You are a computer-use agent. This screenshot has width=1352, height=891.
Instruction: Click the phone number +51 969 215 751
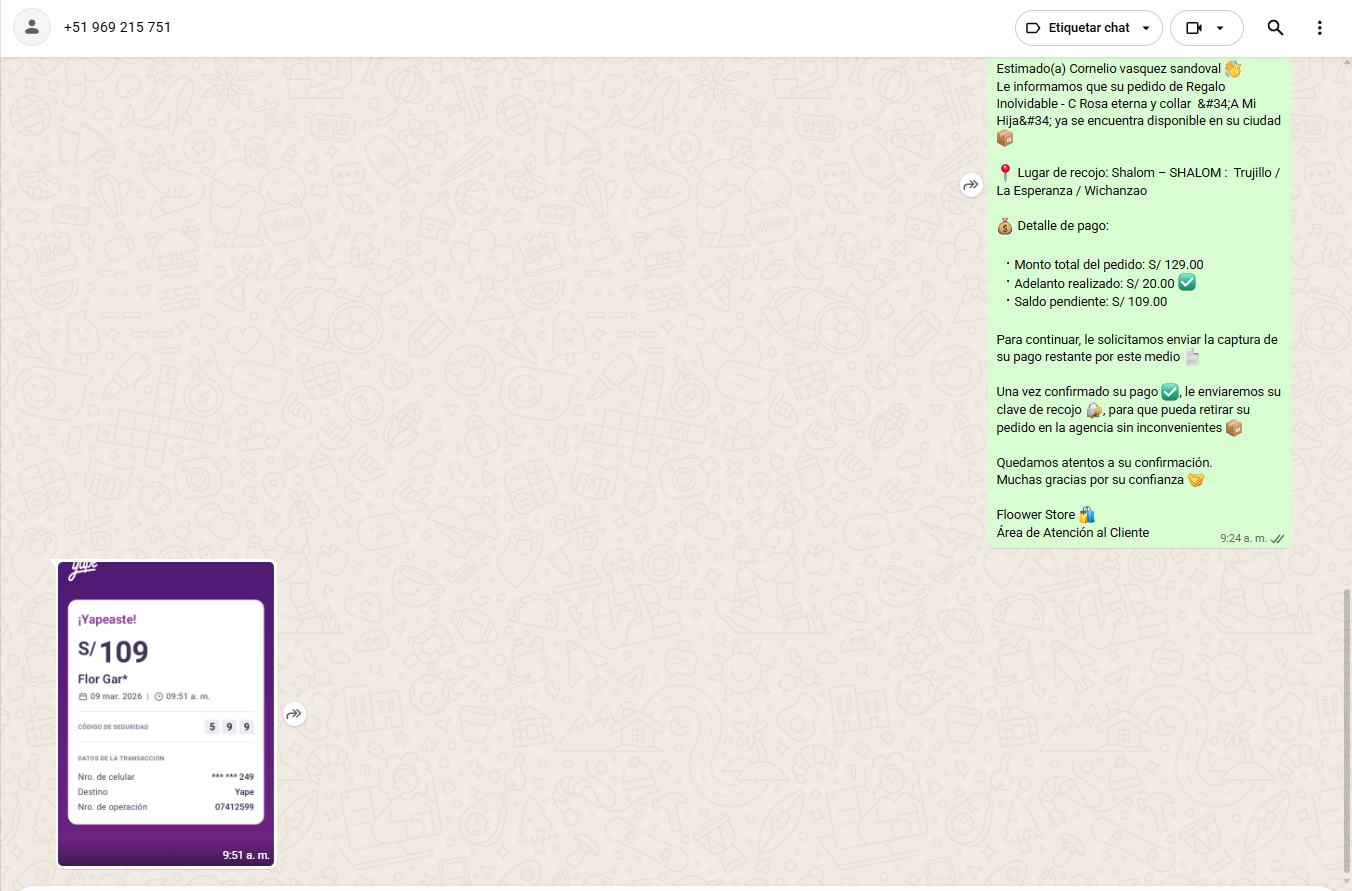click(x=117, y=27)
